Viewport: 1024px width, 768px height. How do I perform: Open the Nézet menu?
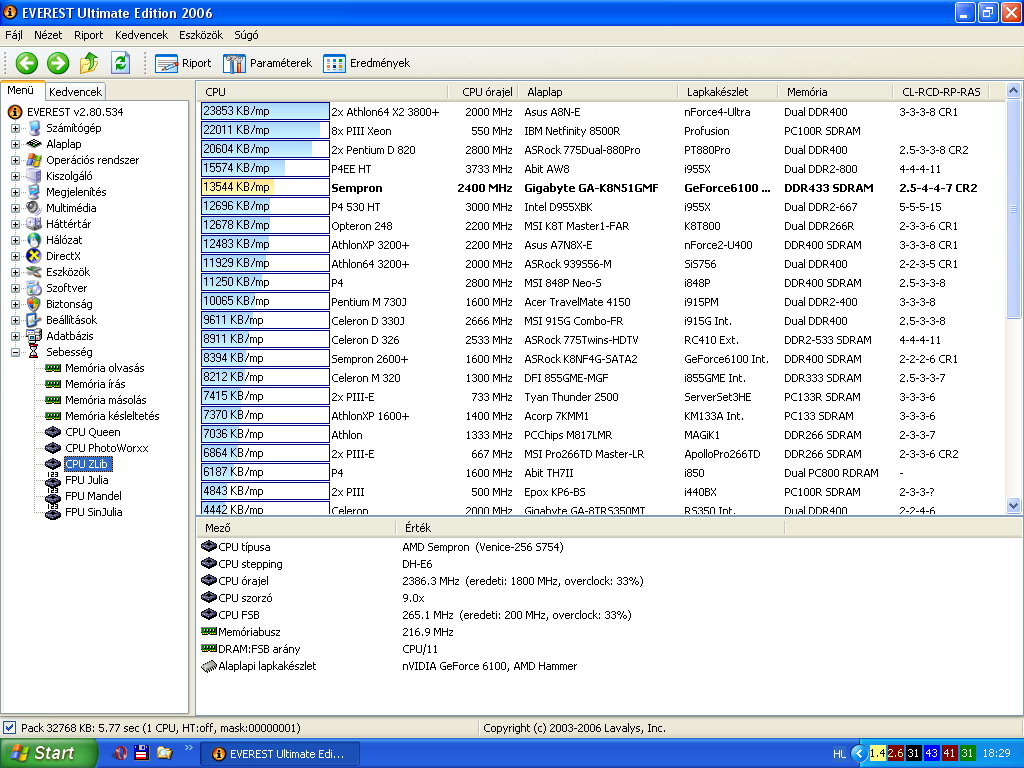[48, 35]
